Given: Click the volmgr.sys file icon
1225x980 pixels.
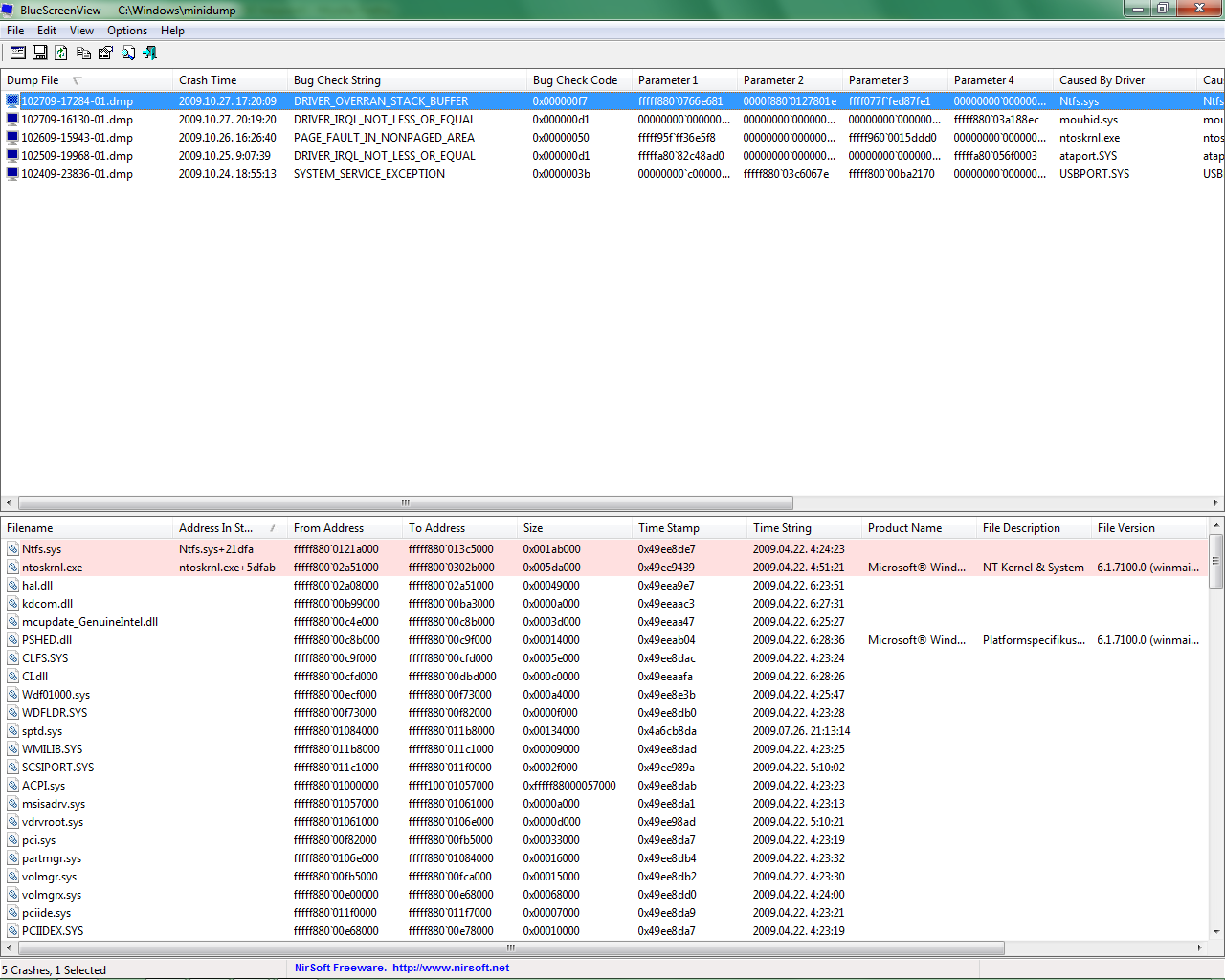Looking at the screenshot, I should pyautogui.click(x=12, y=877).
